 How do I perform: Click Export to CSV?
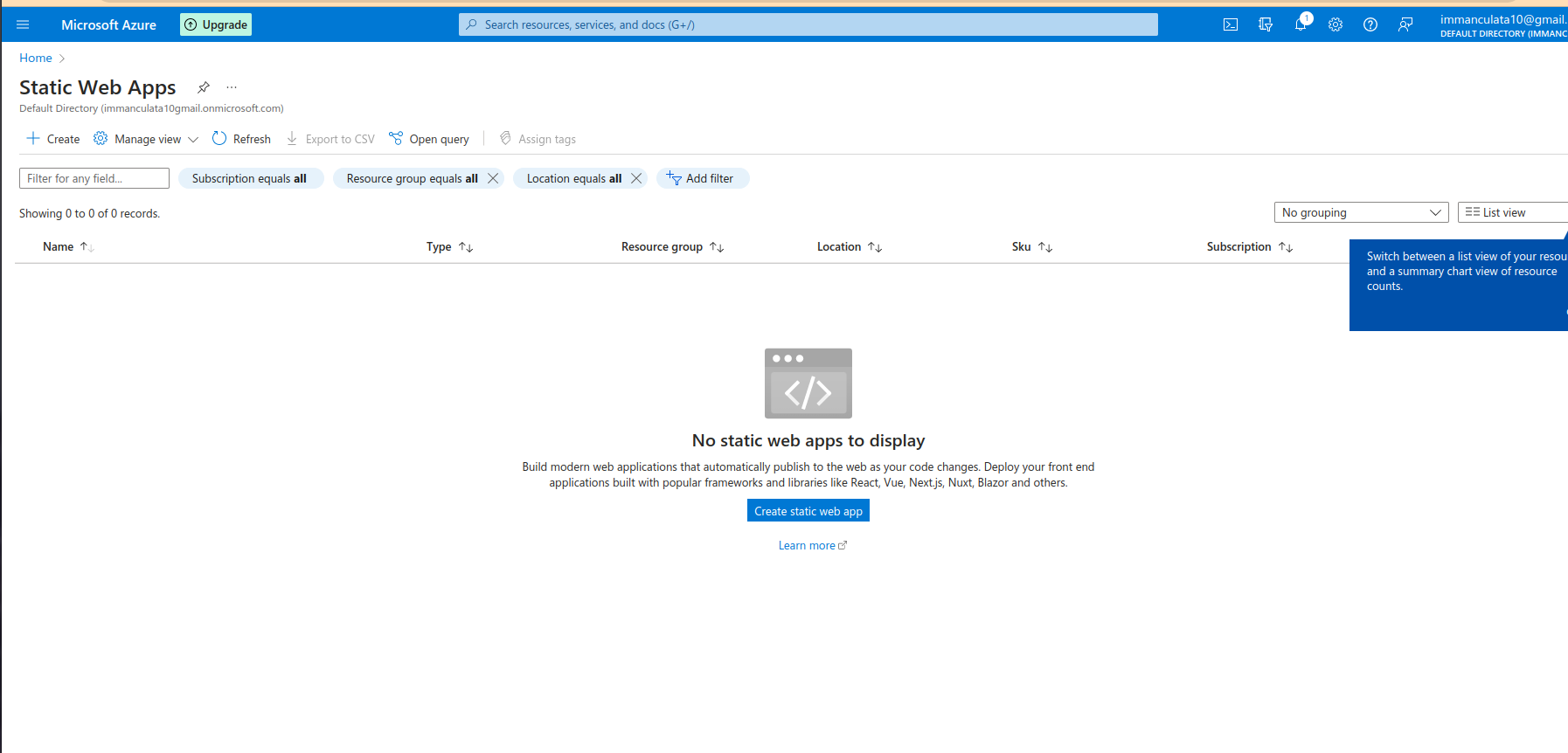pos(330,139)
